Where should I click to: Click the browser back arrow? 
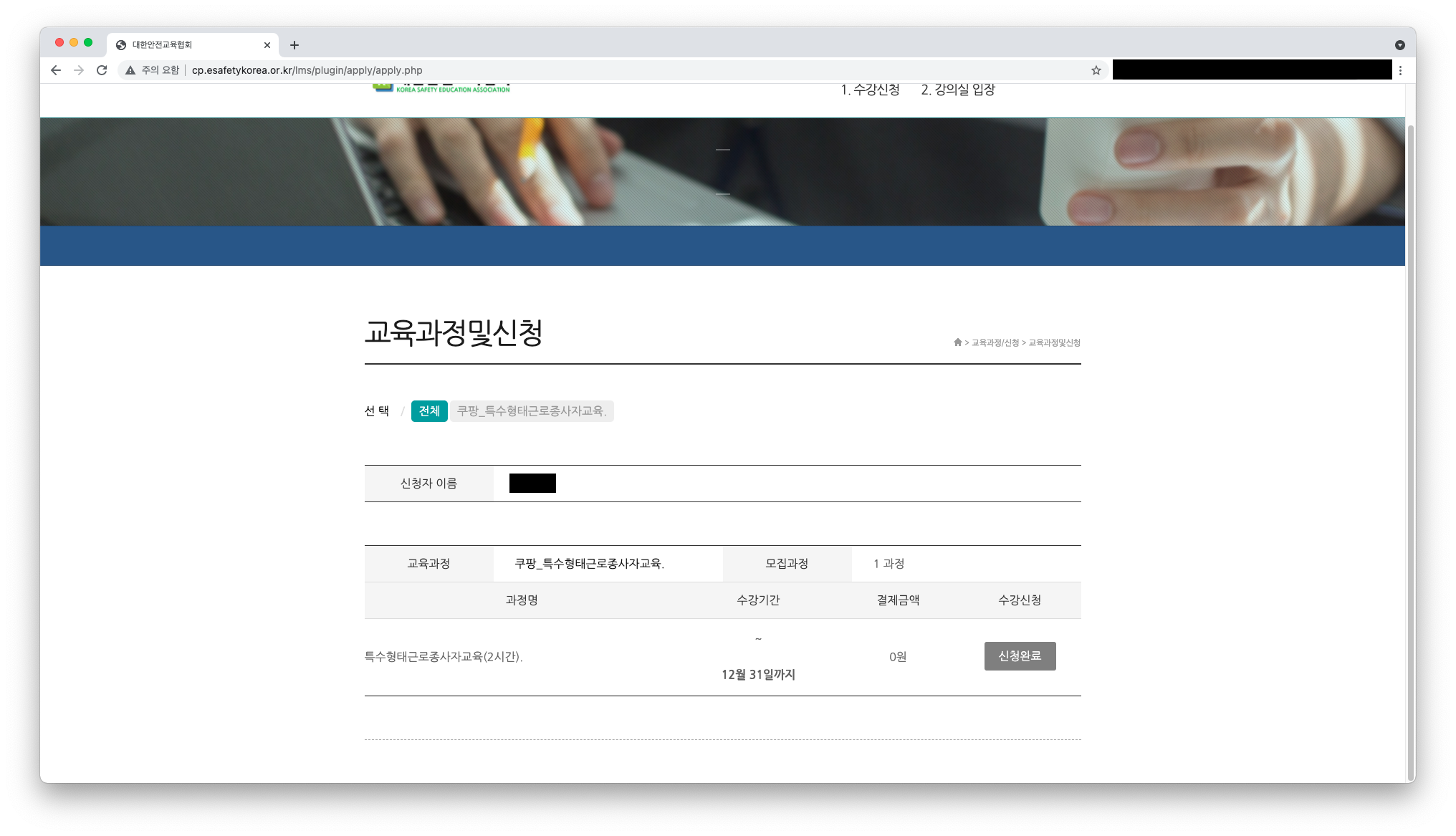click(56, 70)
